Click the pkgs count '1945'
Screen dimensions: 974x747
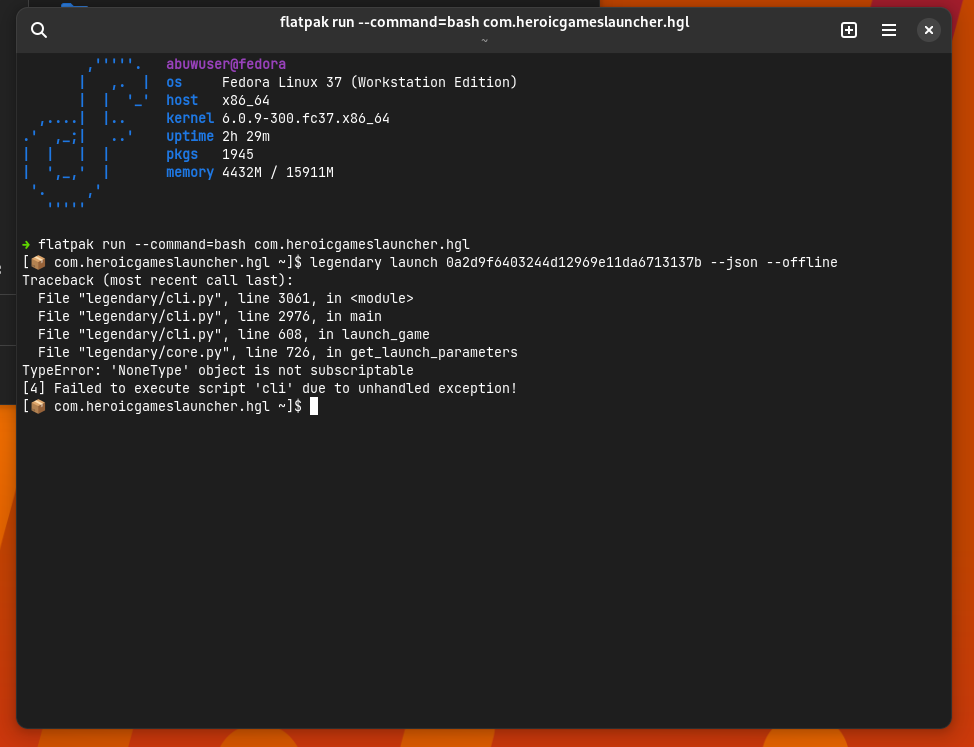click(x=238, y=155)
